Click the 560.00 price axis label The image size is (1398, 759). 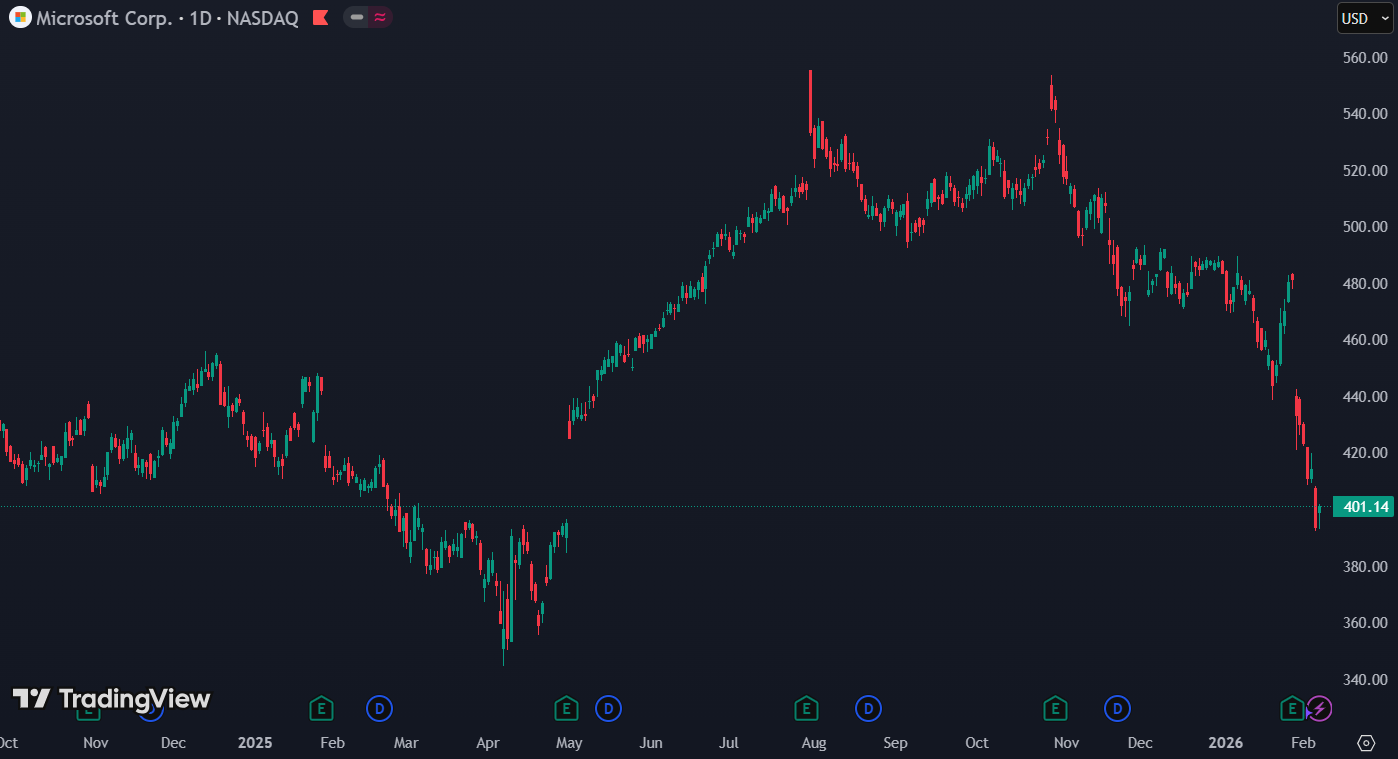point(1365,58)
